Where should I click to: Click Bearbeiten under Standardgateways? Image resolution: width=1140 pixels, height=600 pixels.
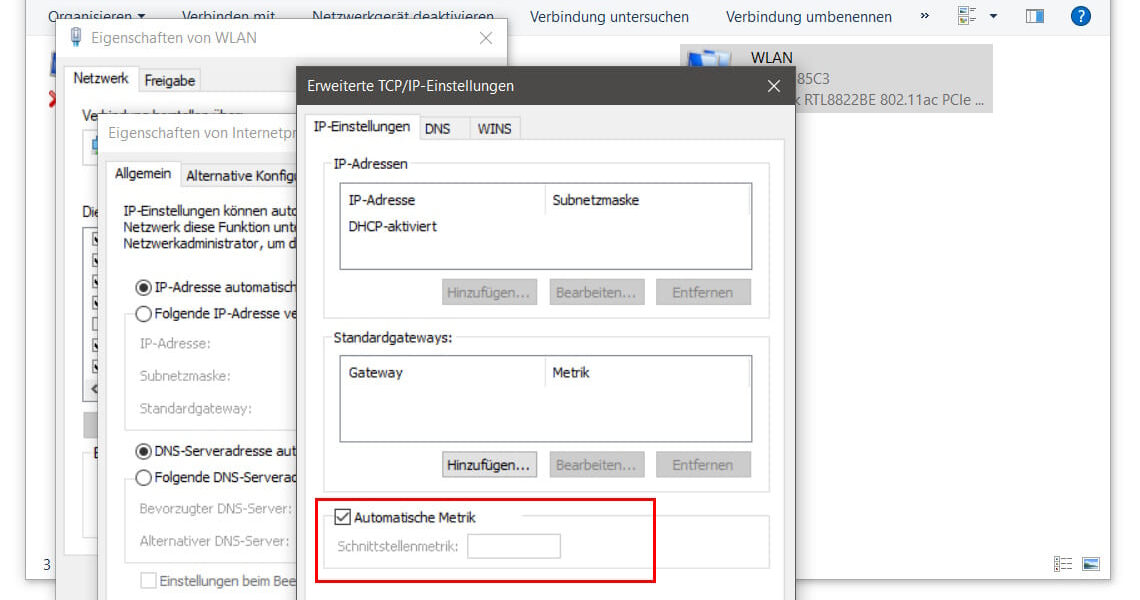pos(596,465)
